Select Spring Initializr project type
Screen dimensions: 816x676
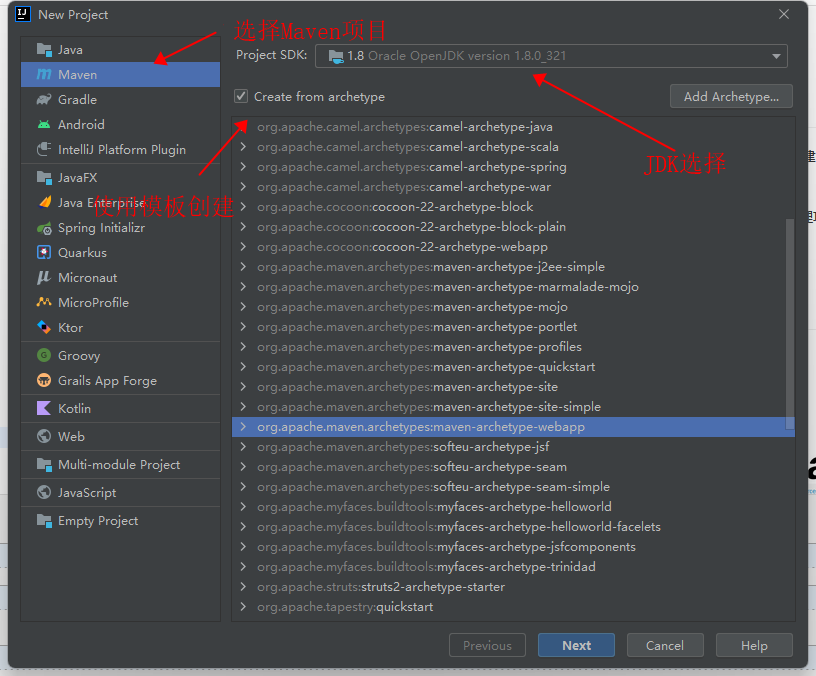120,228
